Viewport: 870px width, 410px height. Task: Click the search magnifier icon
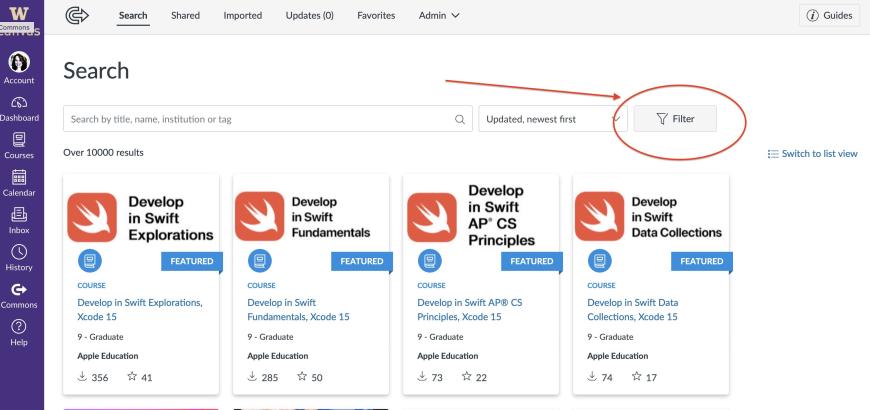click(459, 119)
